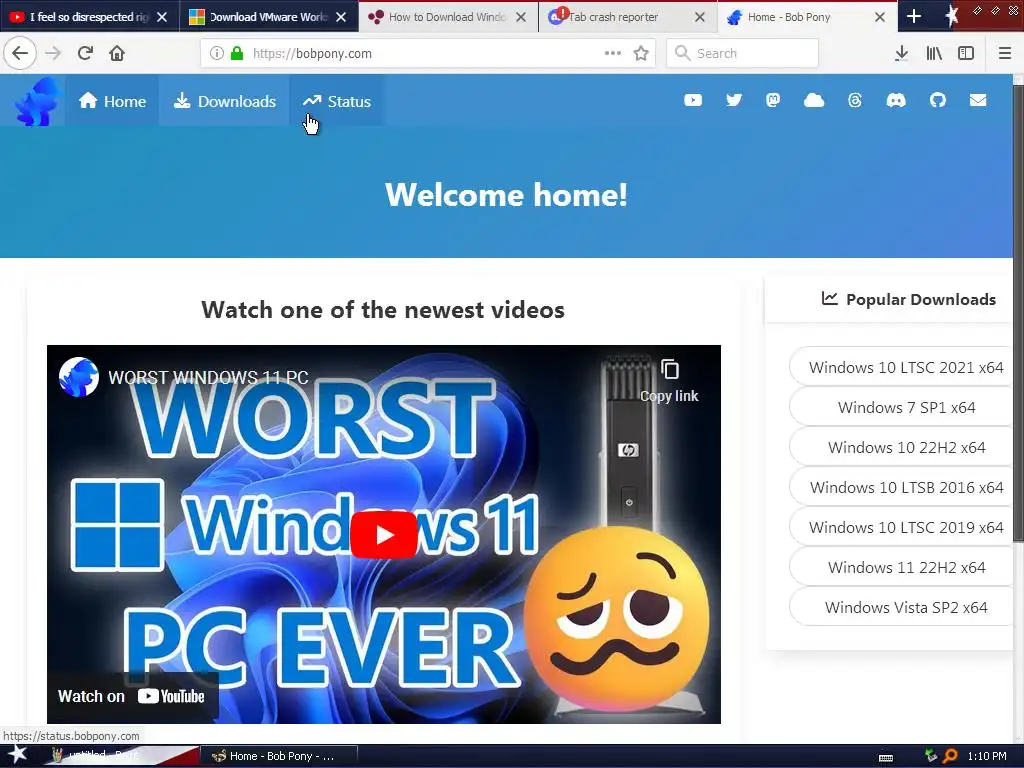
Task: Open a new tab with plus button
Action: [914, 16]
